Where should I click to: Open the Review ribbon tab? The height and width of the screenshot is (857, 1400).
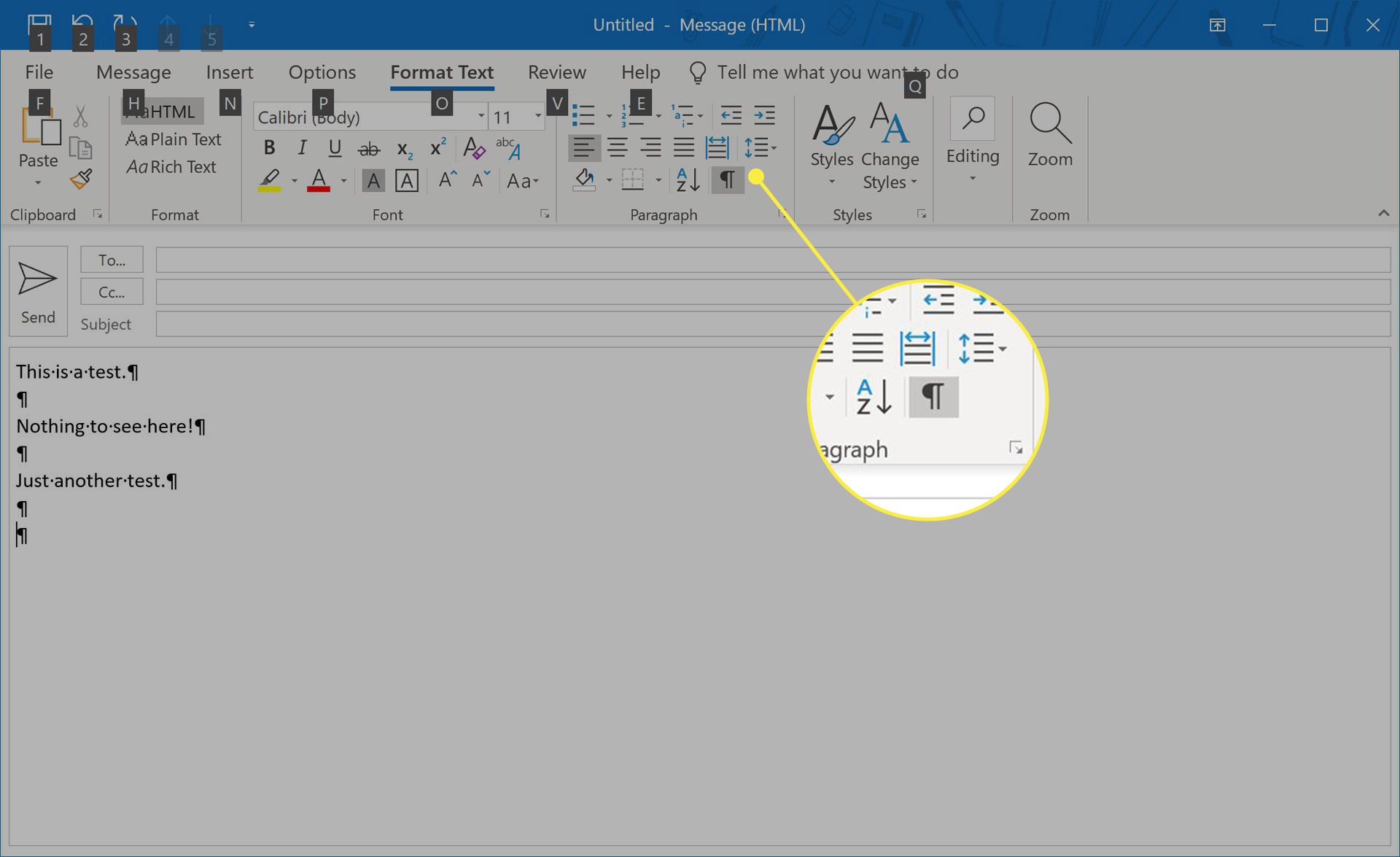point(556,72)
